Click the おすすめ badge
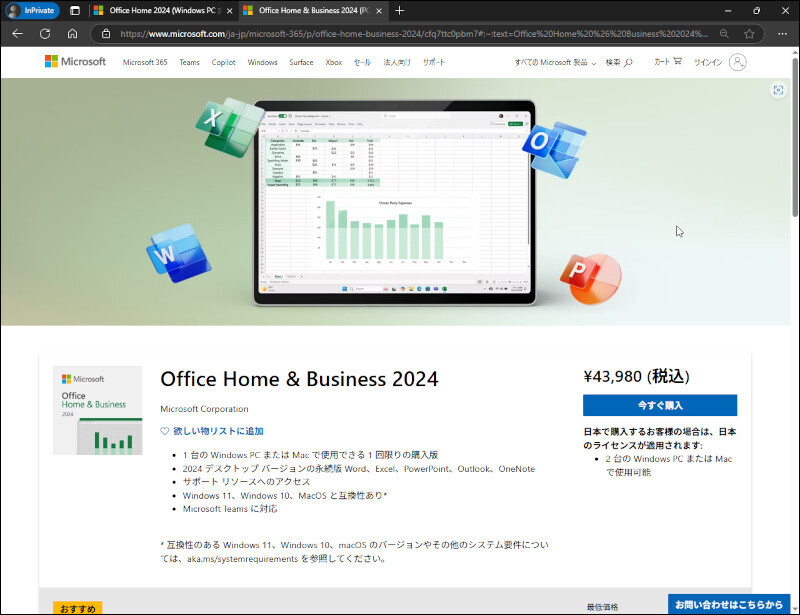Viewport: 800px width, 615px height. [78, 608]
